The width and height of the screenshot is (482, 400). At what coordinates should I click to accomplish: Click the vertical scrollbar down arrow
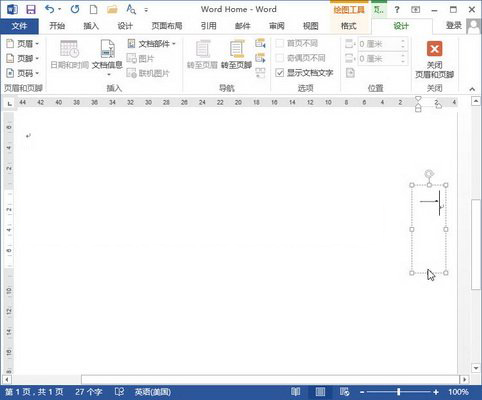(476, 368)
